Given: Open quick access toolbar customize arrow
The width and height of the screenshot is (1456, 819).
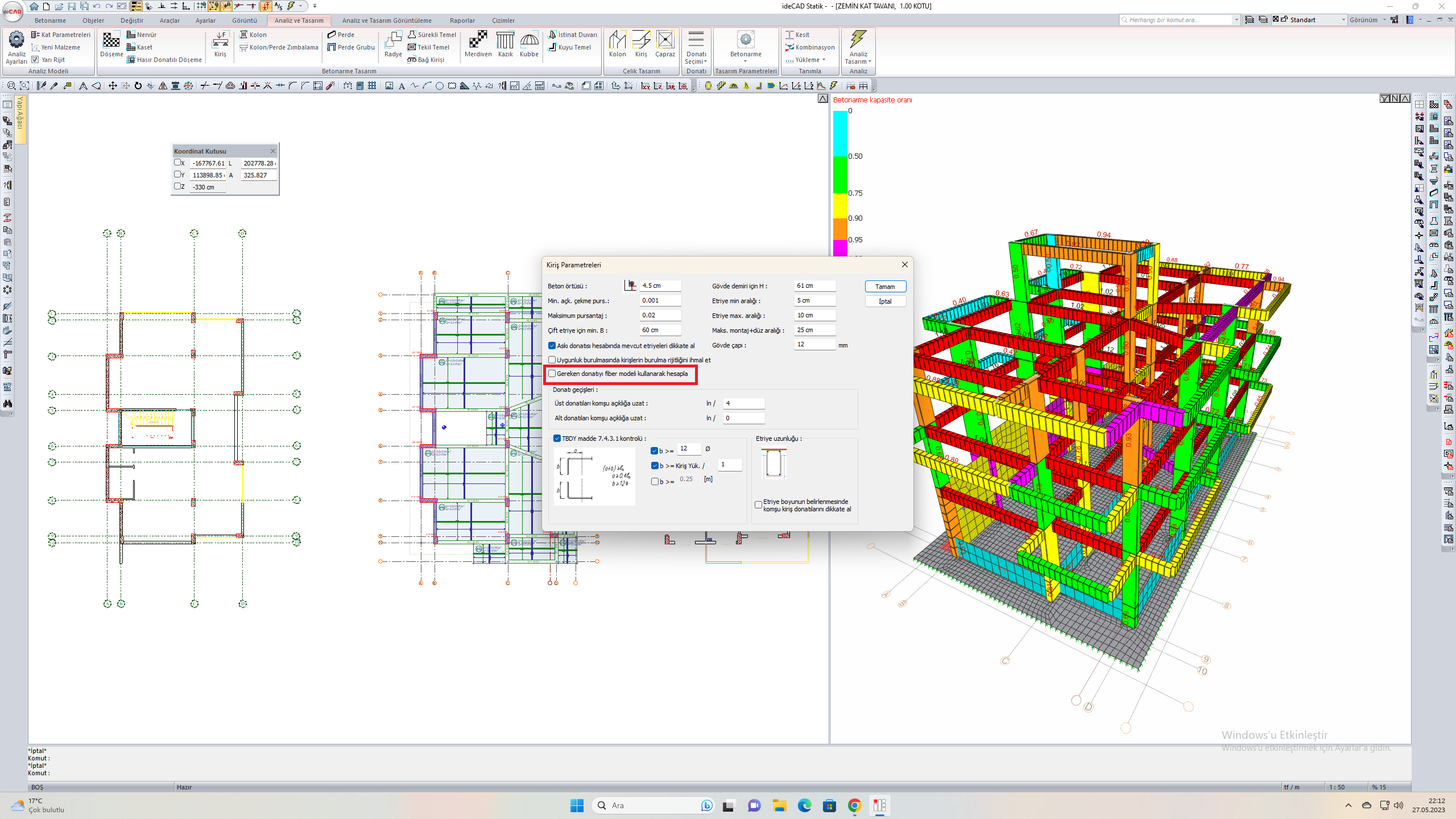Looking at the screenshot, I should pos(315,6).
